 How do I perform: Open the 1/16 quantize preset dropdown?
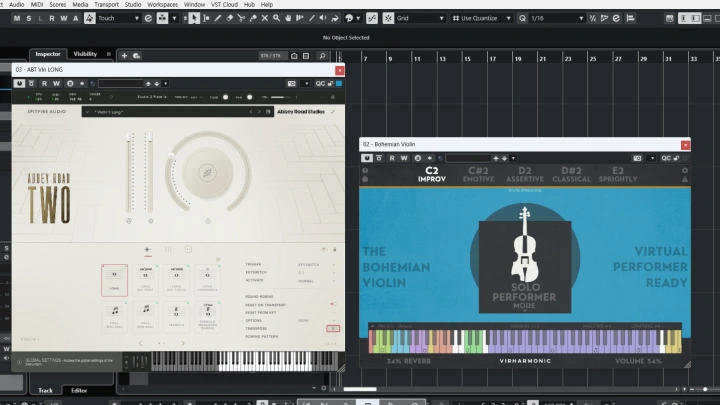point(557,18)
